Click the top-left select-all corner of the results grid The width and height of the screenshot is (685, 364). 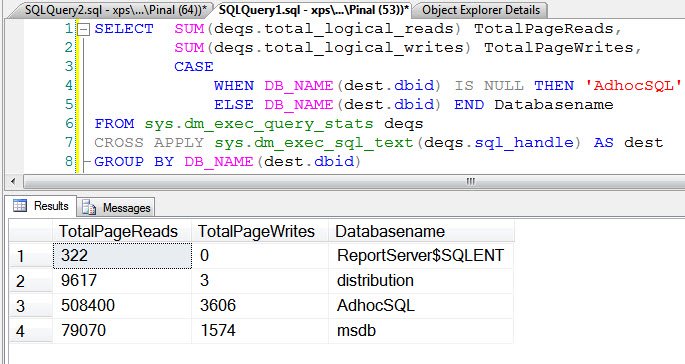[31, 231]
